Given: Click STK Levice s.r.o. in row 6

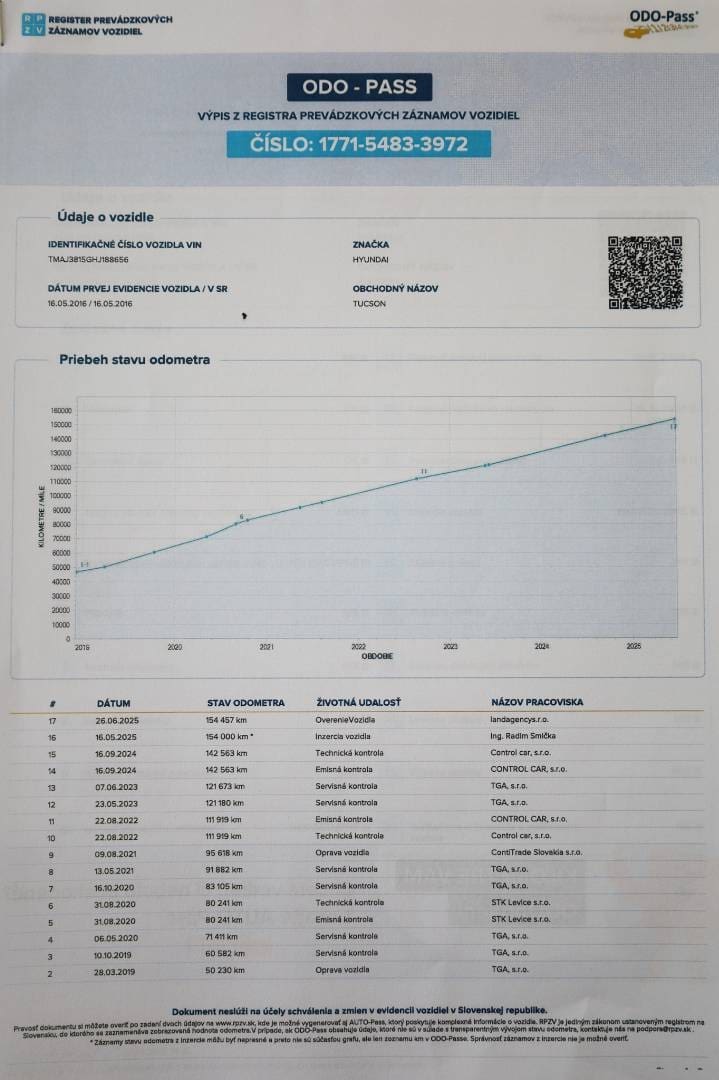Looking at the screenshot, I should click(x=521, y=902).
